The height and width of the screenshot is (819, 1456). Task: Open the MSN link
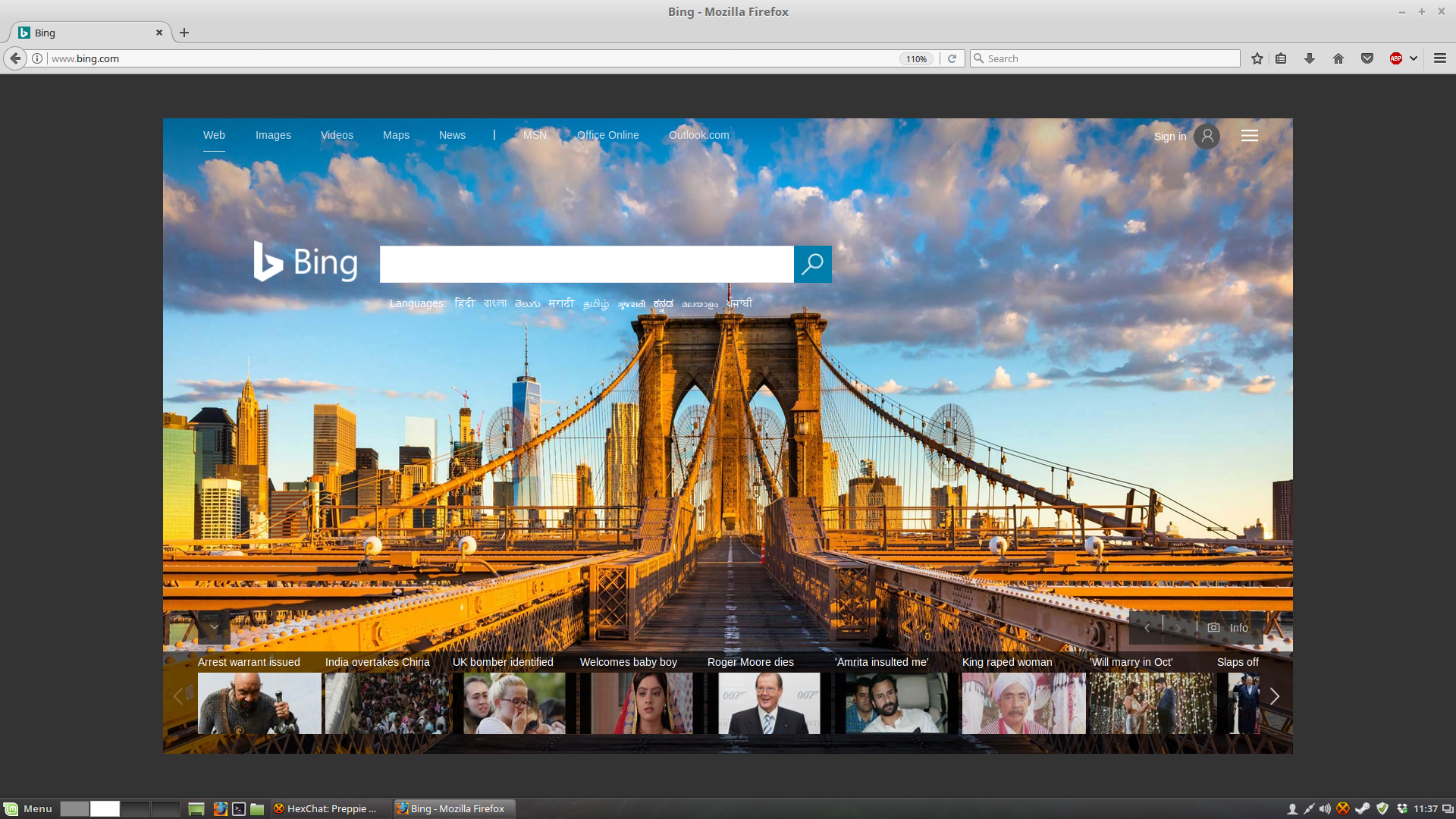[535, 135]
